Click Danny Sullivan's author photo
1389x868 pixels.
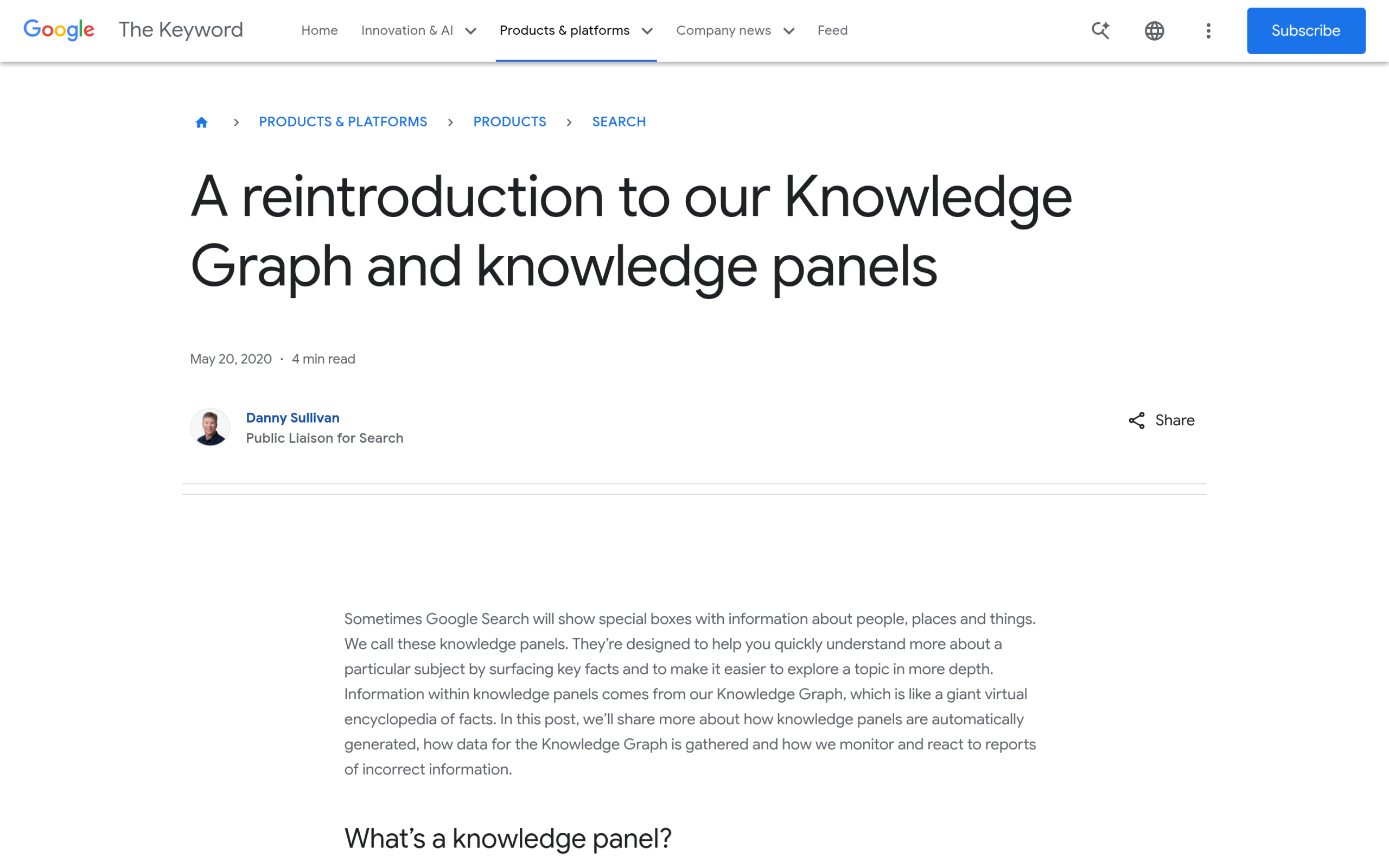click(210, 427)
